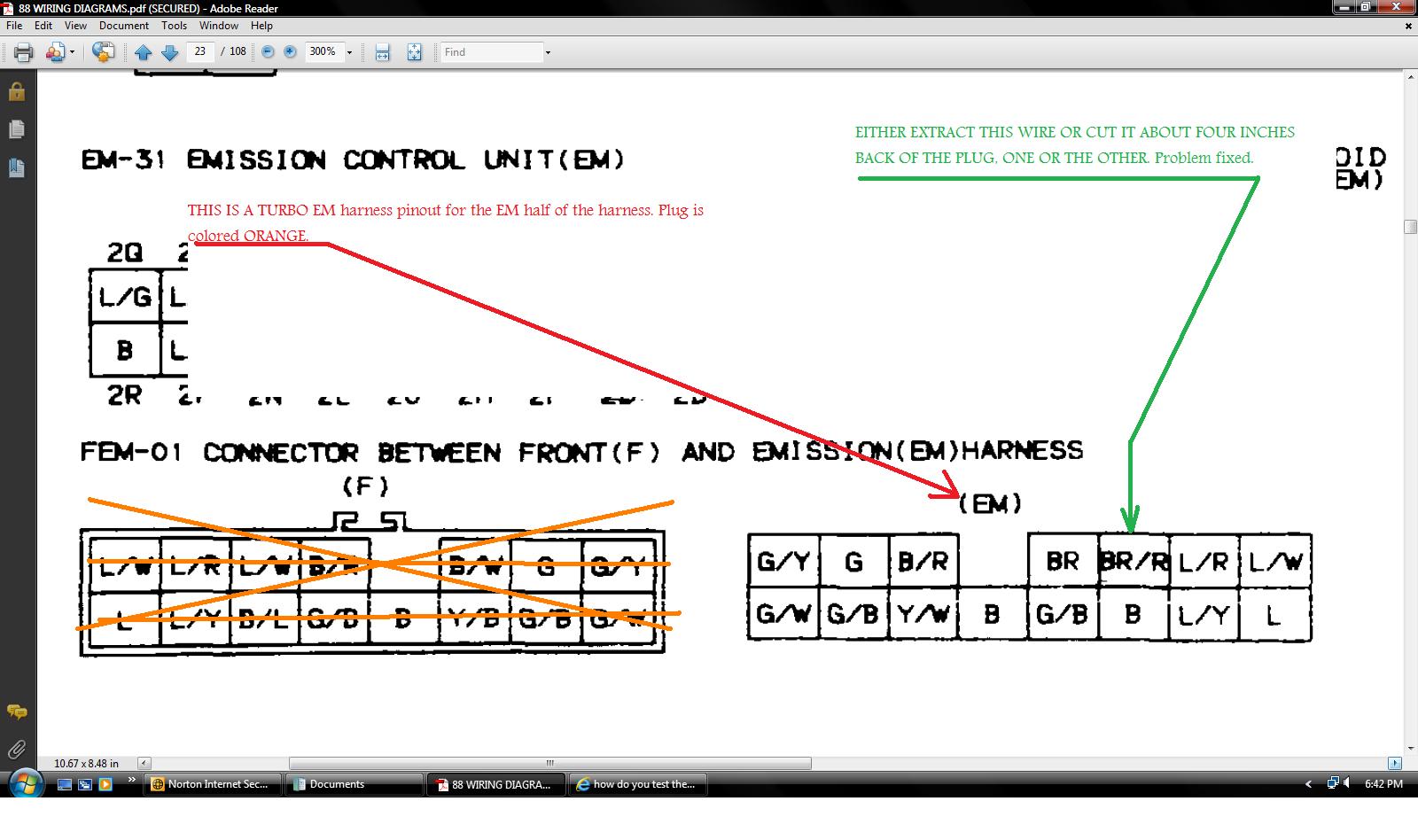Switch to Norton Internet Security taskbar button

click(x=212, y=784)
